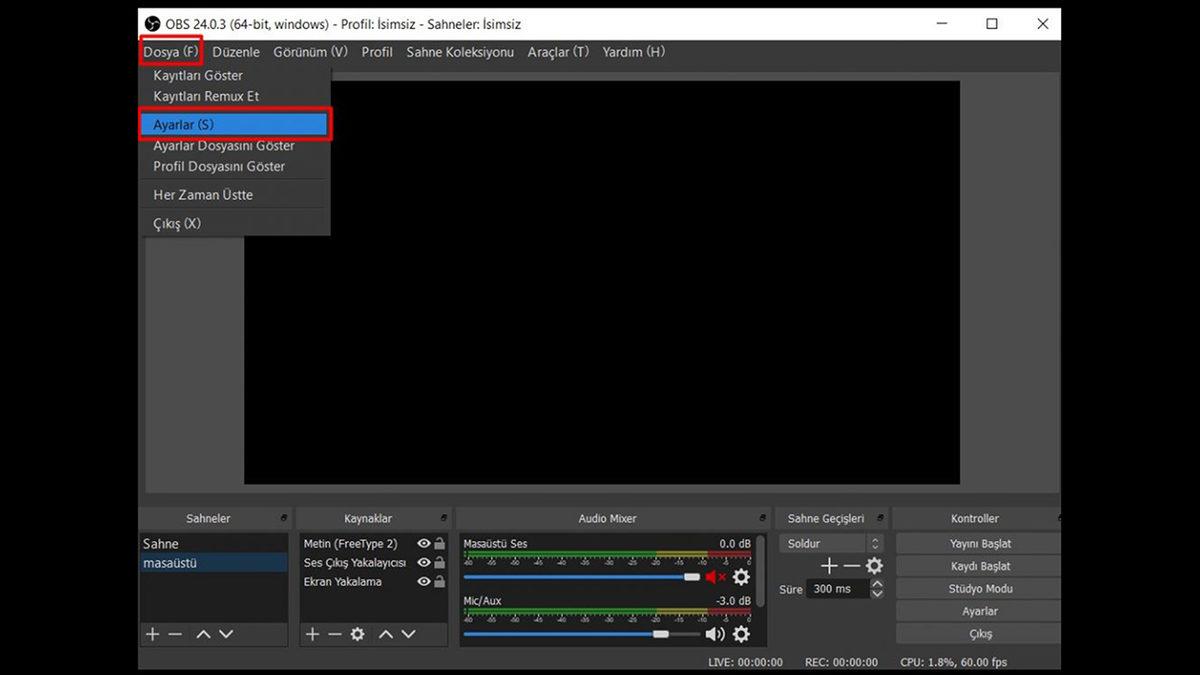Unlock the Metin (FreeType 2) source

[x=440, y=543]
